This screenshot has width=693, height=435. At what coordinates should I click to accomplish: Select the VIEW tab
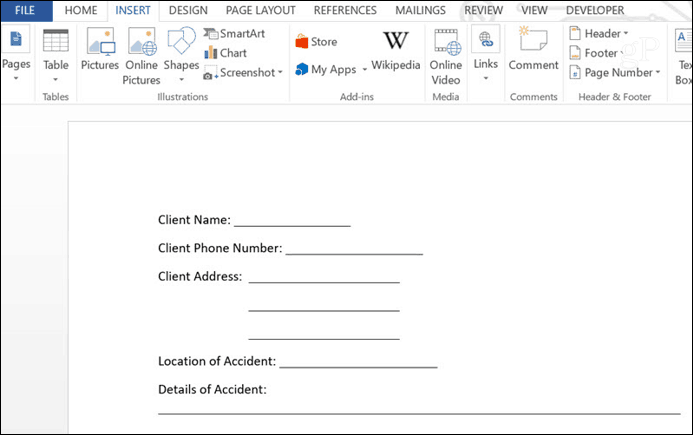pos(534,11)
